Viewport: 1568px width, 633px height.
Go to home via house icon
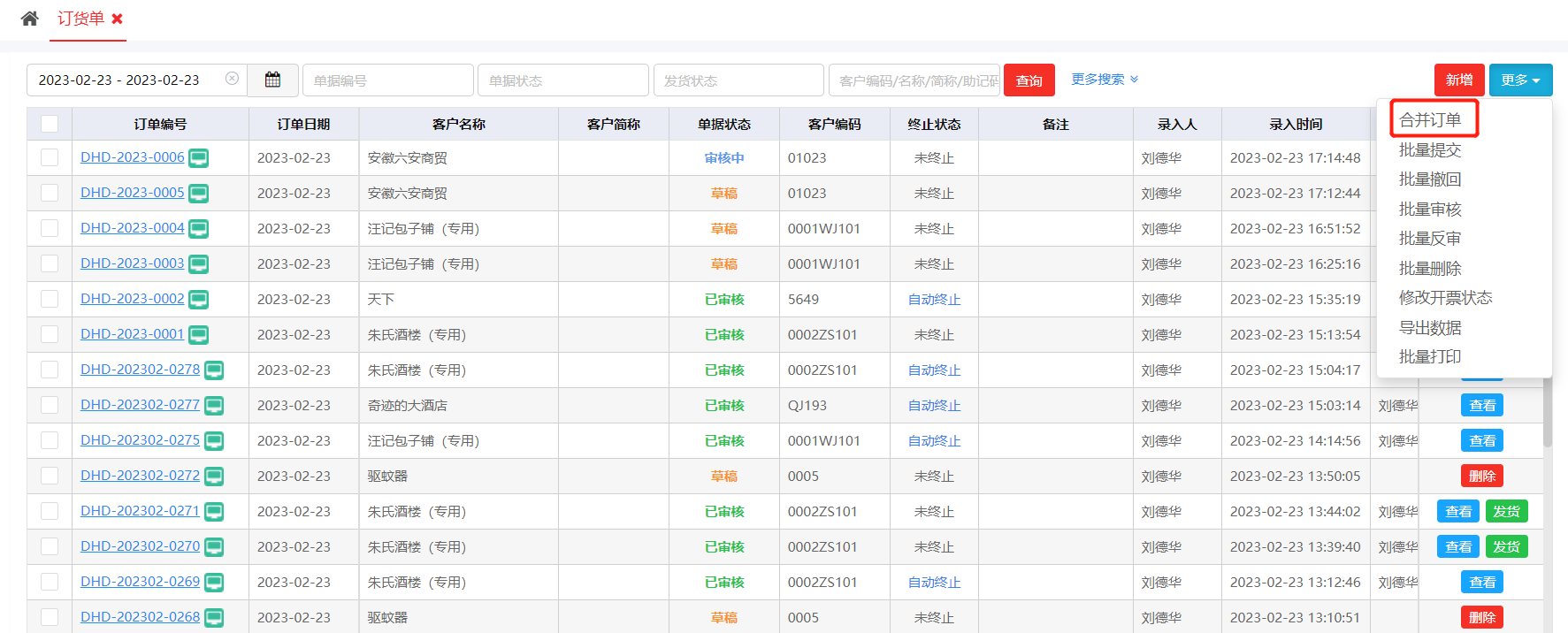point(29,18)
